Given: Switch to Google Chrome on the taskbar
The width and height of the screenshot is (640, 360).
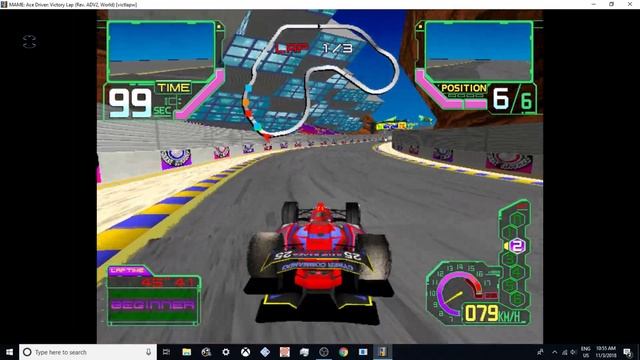Looking at the screenshot, I should pos(343,352).
